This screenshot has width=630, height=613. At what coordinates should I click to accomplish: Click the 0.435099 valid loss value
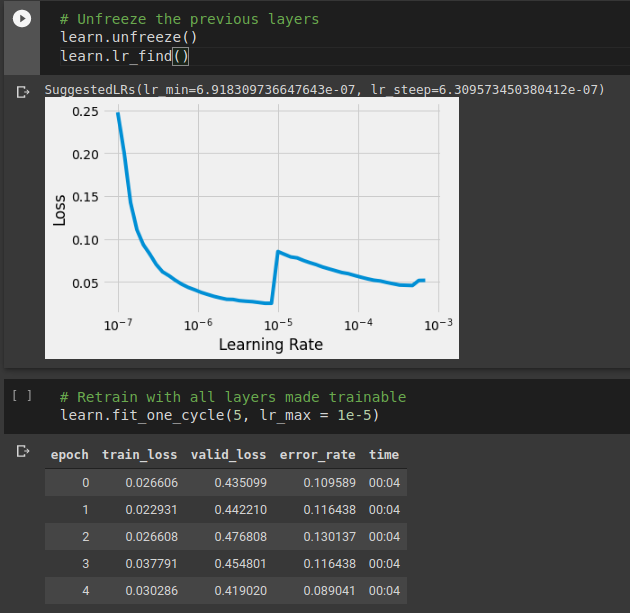240,482
